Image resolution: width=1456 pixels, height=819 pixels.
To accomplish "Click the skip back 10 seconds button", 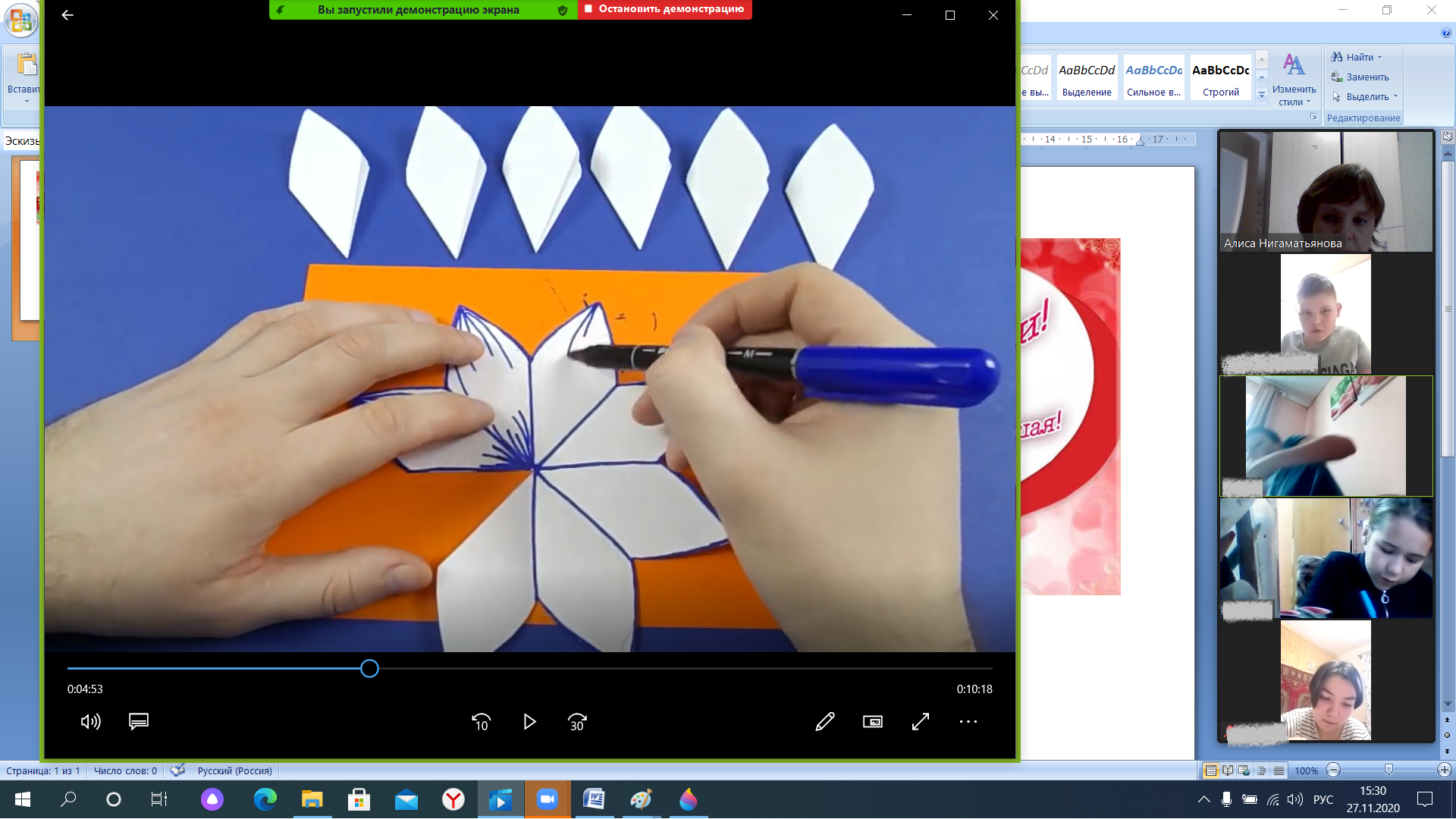I will click(481, 722).
